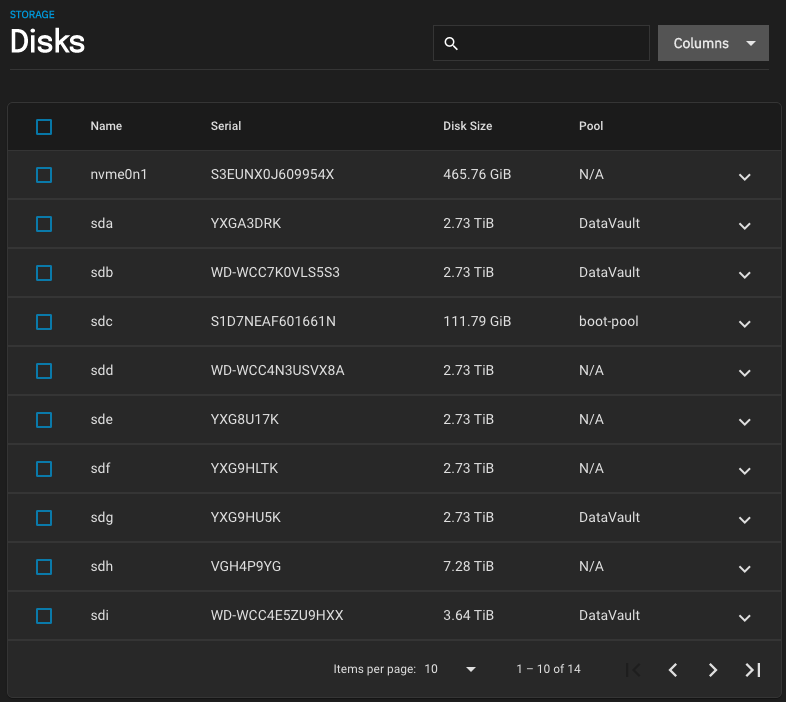Click the nvme0n1 disk name
Screen dimensions: 786x702
118,174
